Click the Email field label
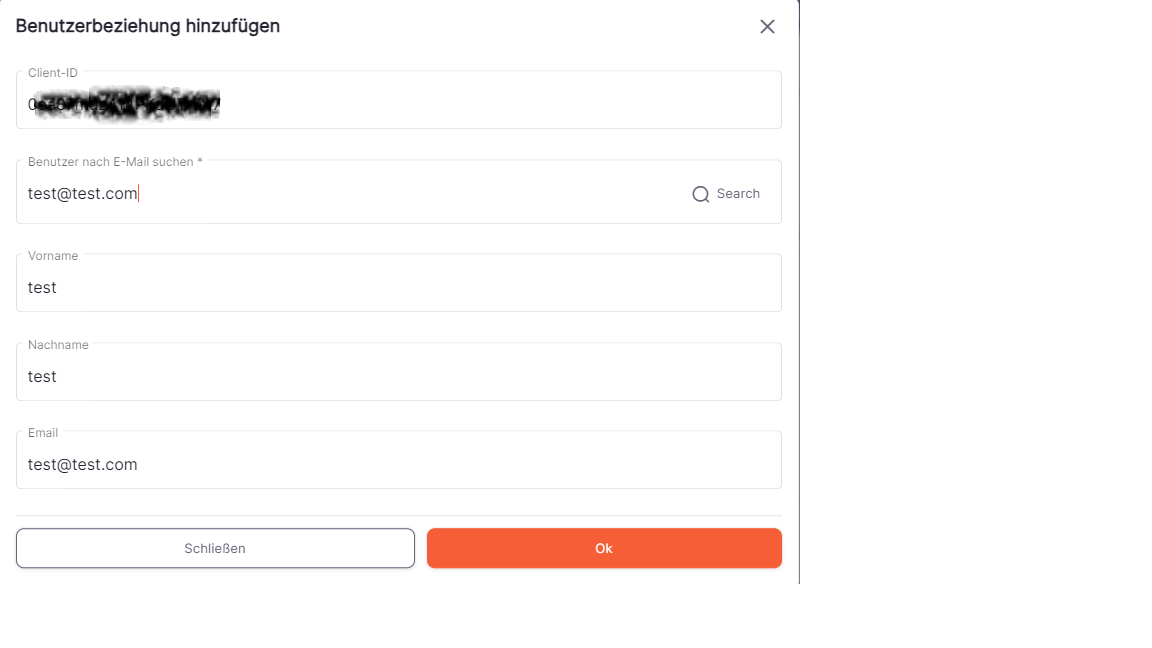This screenshot has width=1152, height=648. point(43,433)
